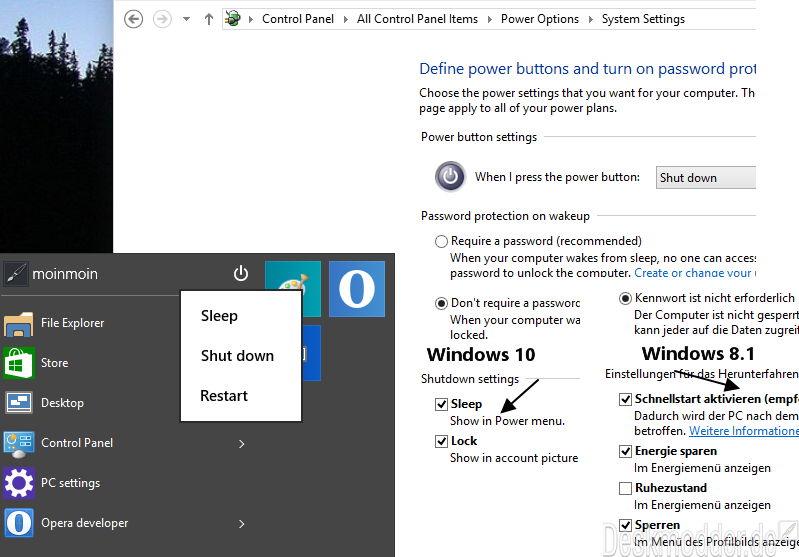The image size is (799, 557).
Task: Click the Control Panel icon in Start menu
Action: pos(19,443)
